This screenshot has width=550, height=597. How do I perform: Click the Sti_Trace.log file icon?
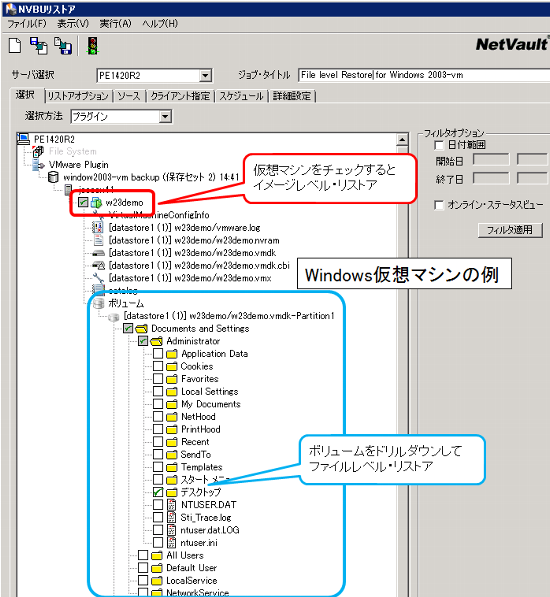pos(172,517)
